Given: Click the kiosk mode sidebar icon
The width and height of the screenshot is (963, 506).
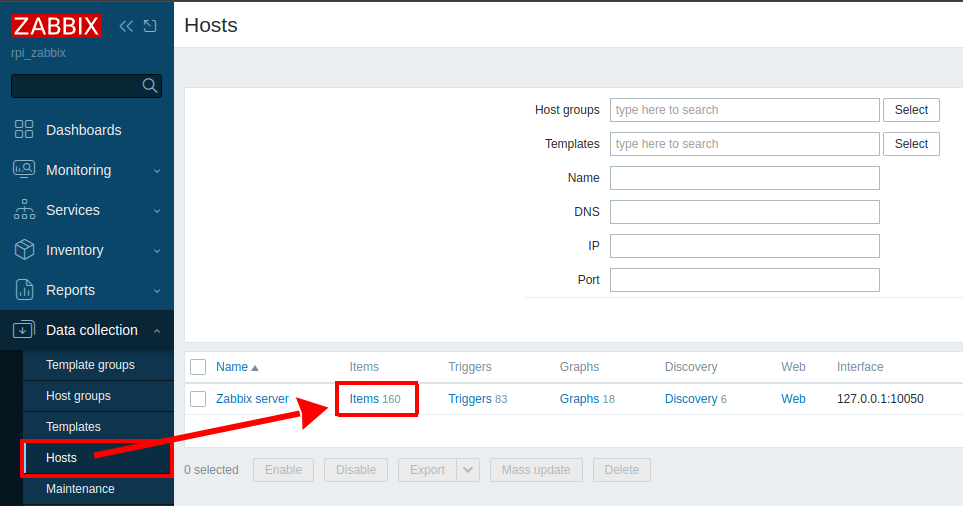Looking at the screenshot, I should point(150,26).
